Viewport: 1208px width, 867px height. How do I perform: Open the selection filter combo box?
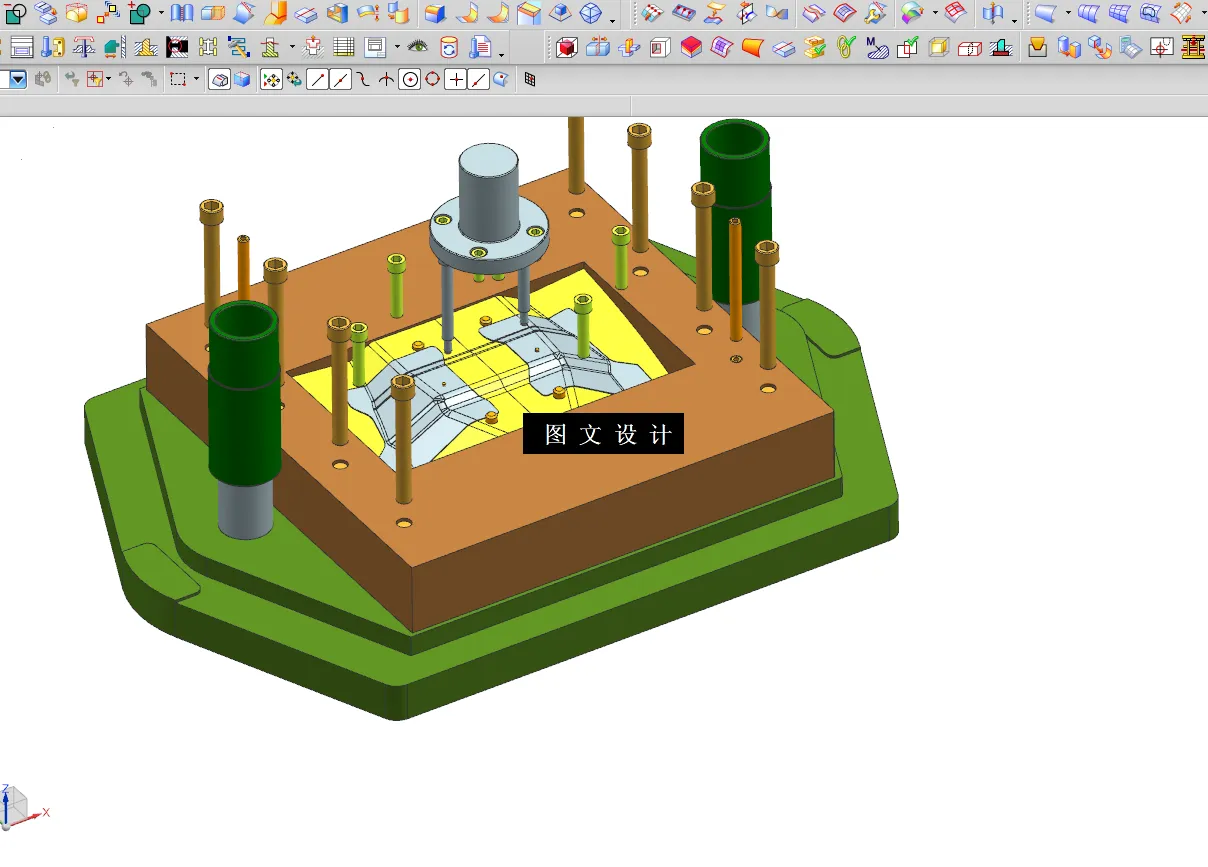coord(17,80)
